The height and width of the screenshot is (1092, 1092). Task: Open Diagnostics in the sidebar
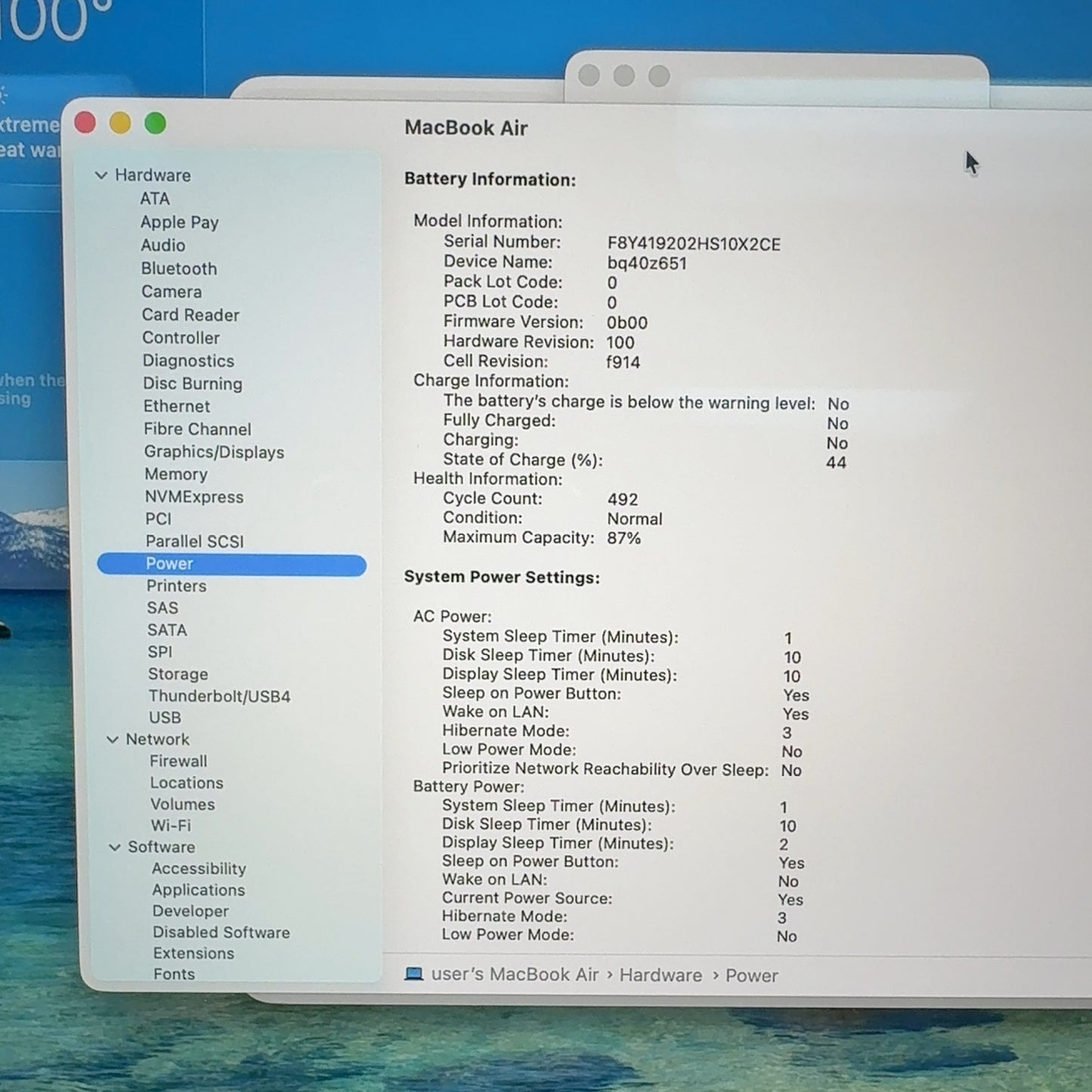[x=189, y=361]
